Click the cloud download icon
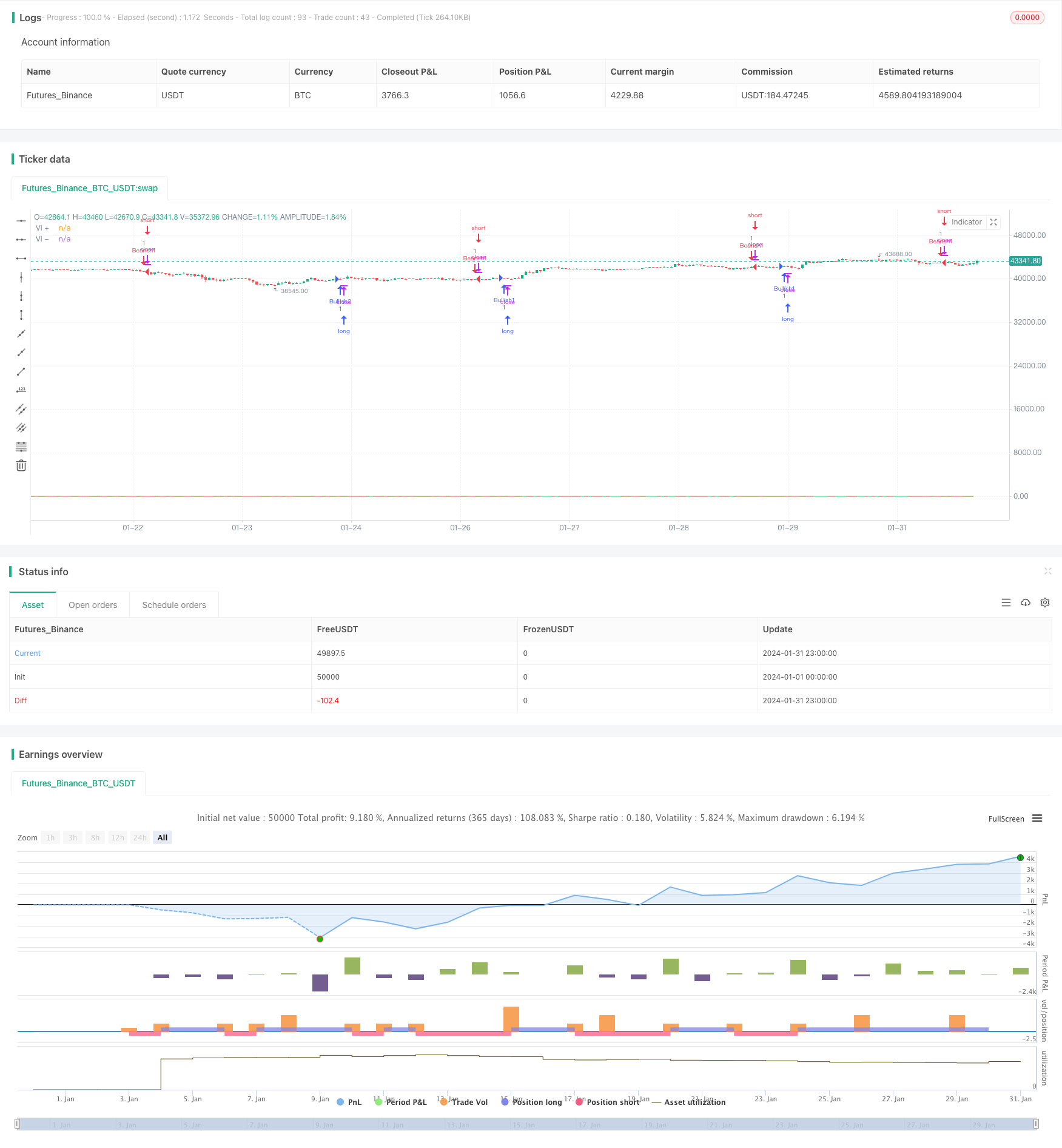1062x1148 pixels. pyautogui.click(x=1026, y=603)
